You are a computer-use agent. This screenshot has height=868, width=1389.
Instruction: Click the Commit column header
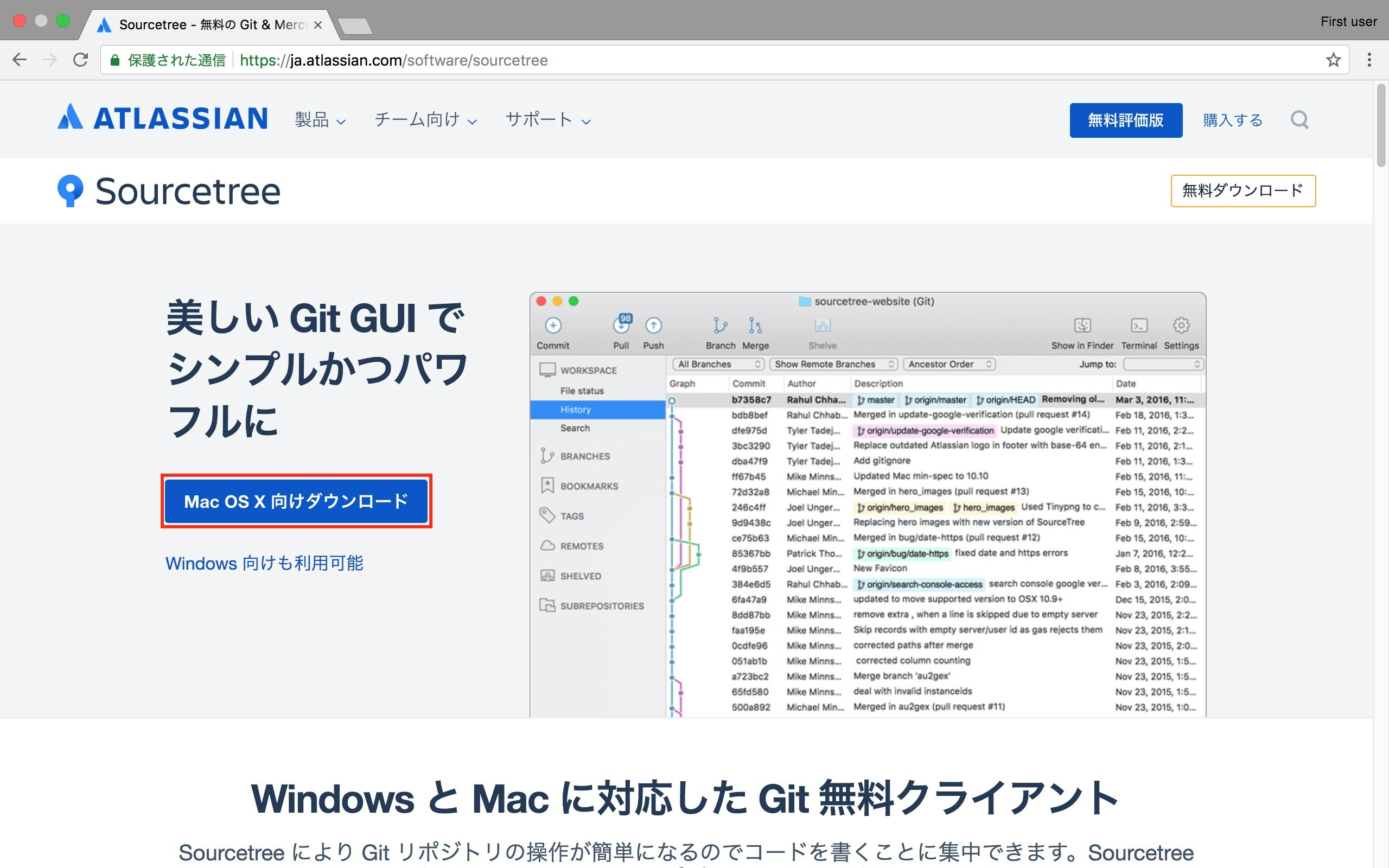(x=748, y=384)
